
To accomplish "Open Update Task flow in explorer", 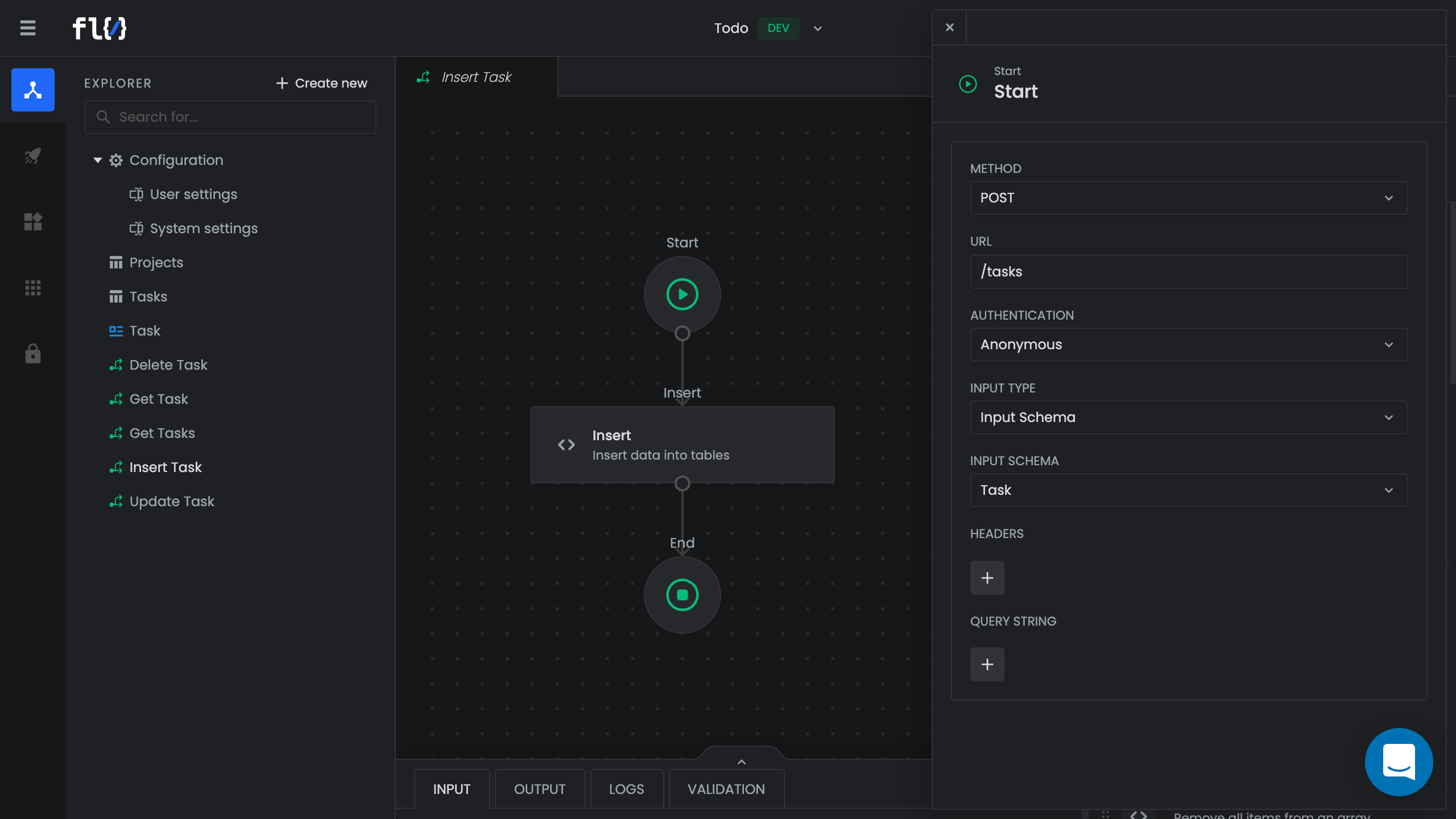I will point(172,502).
